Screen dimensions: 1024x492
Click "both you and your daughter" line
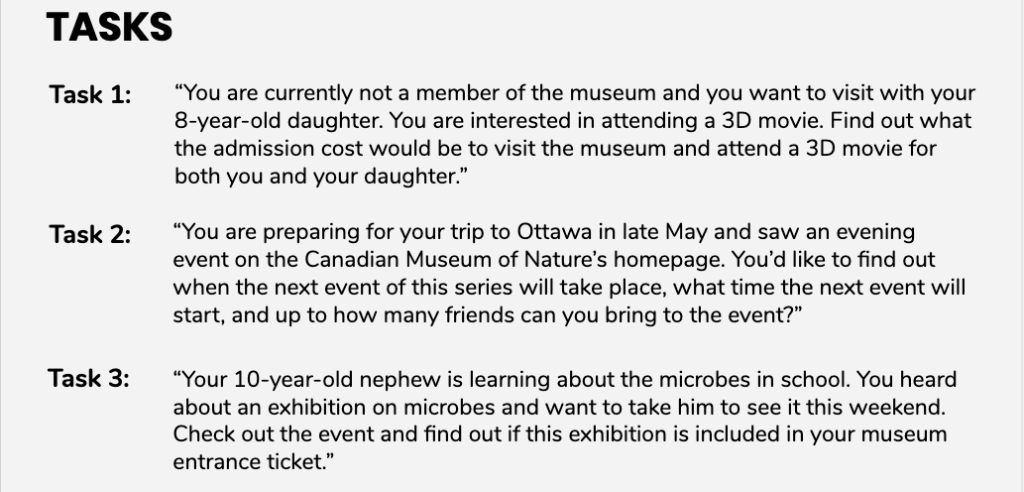(321, 177)
